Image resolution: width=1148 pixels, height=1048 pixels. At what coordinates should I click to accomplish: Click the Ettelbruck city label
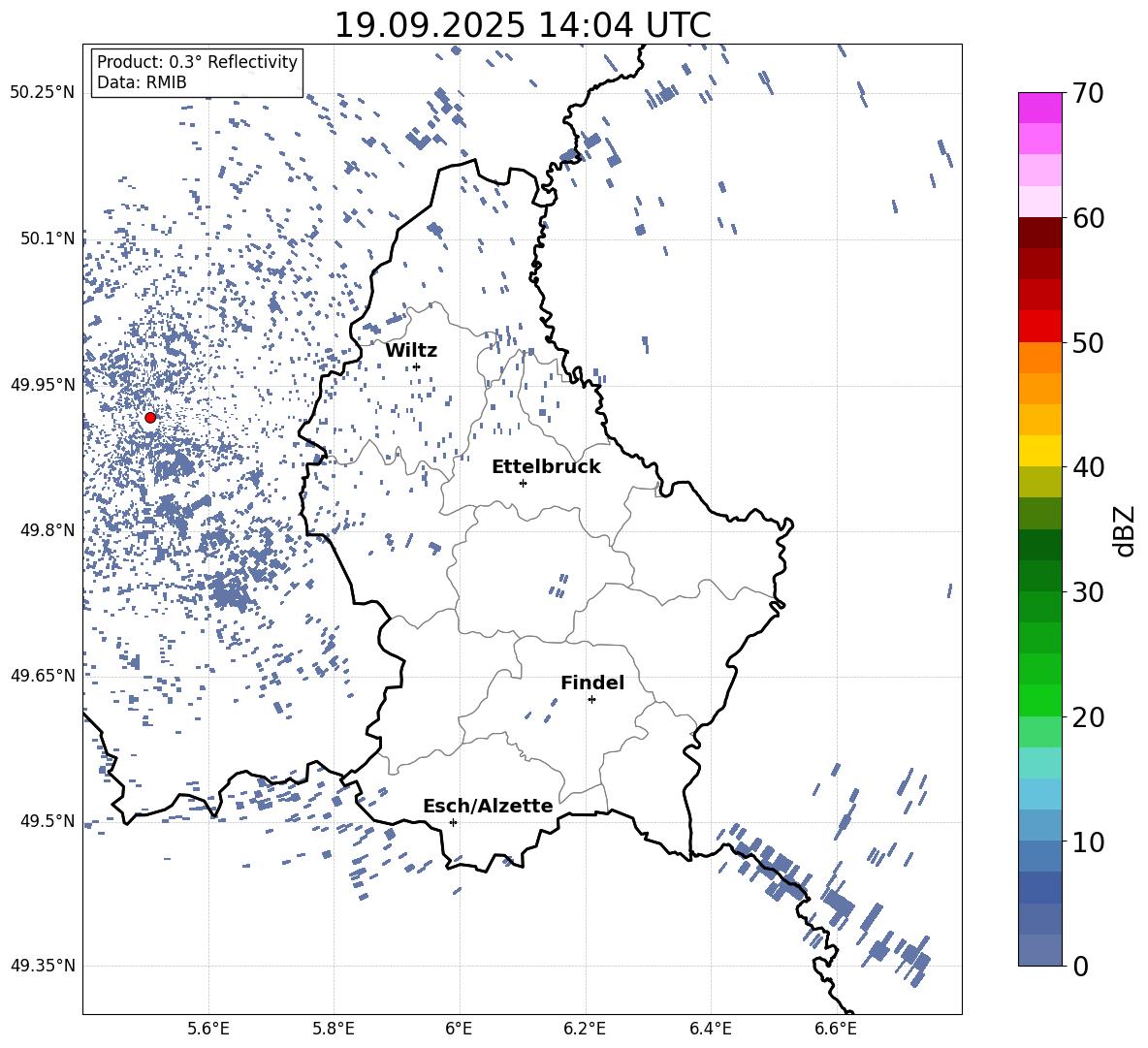546,467
